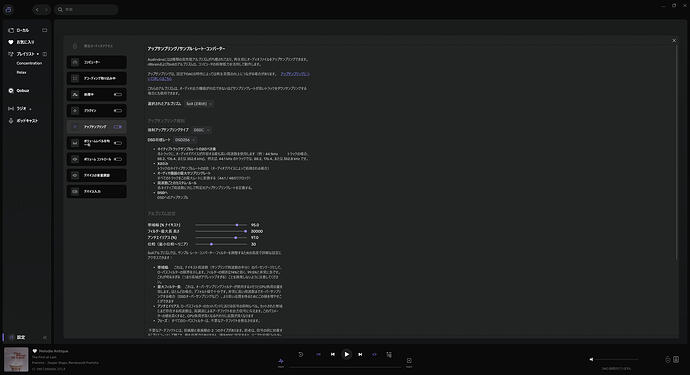The height and width of the screenshot is (375, 690).
Task: Skip to the previous track
Action: 333,354
